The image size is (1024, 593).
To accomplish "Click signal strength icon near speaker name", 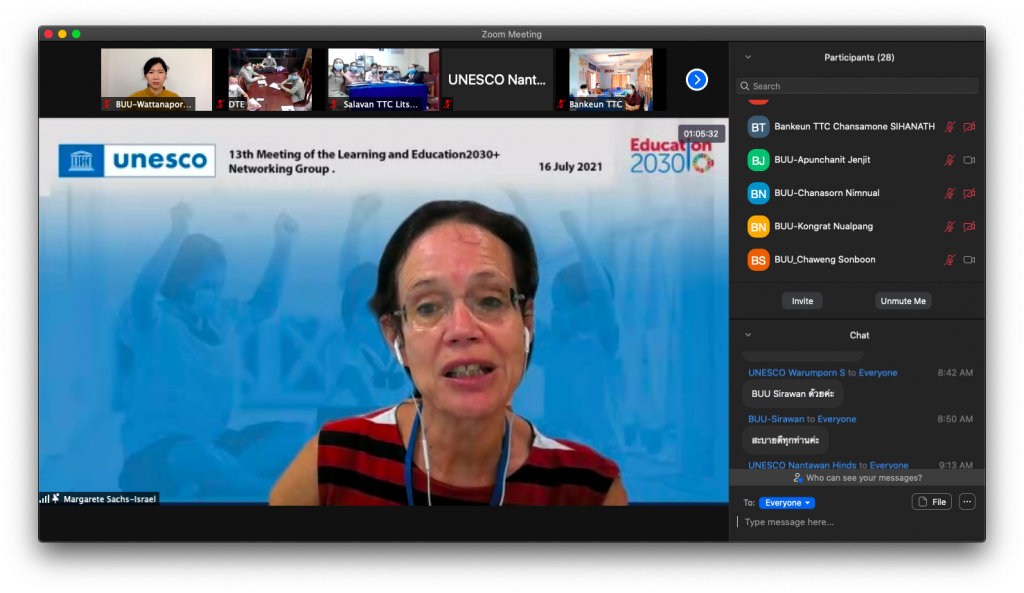I will [44, 498].
